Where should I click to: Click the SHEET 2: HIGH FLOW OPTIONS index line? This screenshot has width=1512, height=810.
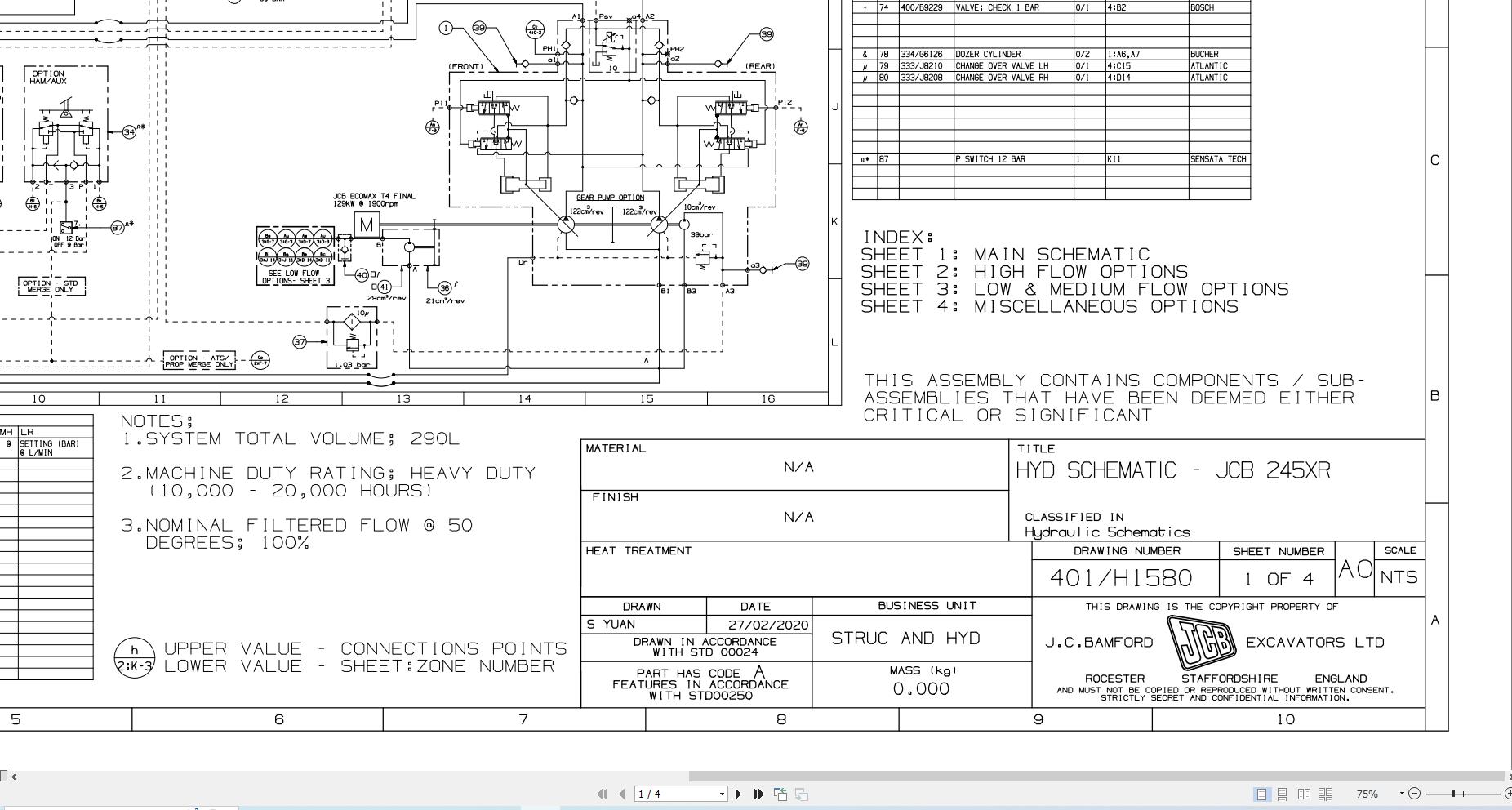[x=1025, y=272]
